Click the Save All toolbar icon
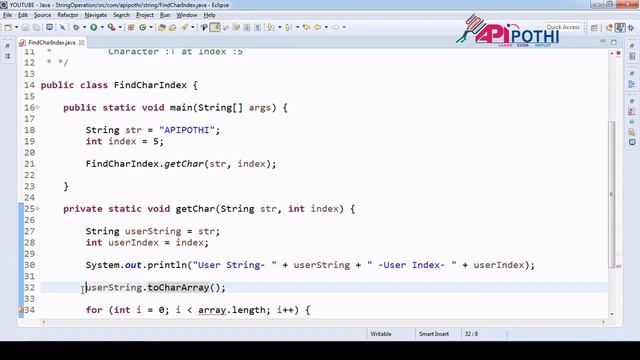Screen dimensions: 640x360 [36, 27]
